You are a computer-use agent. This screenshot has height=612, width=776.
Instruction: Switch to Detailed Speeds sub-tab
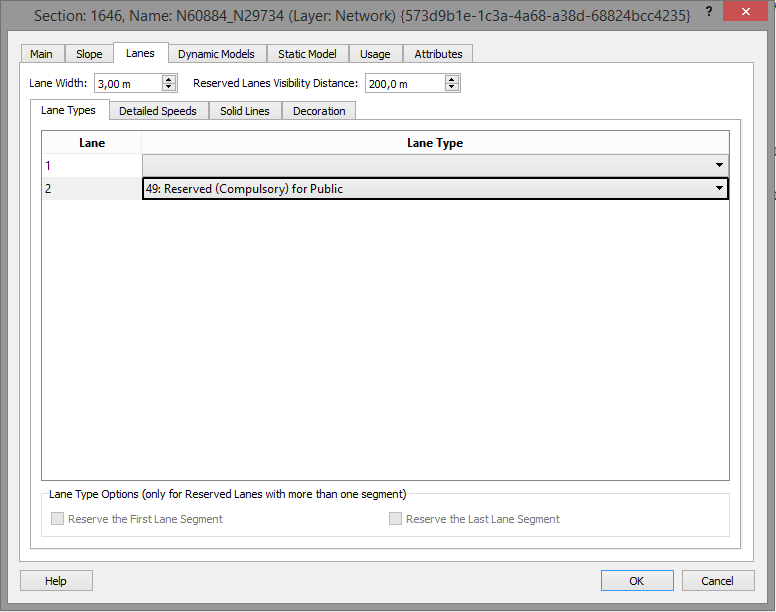158,111
